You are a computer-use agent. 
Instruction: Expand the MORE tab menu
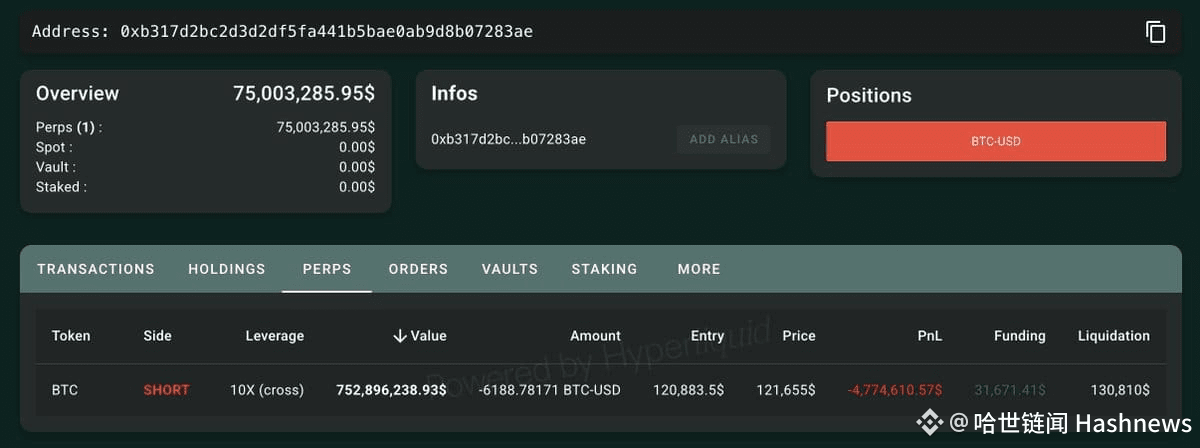tap(699, 269)
